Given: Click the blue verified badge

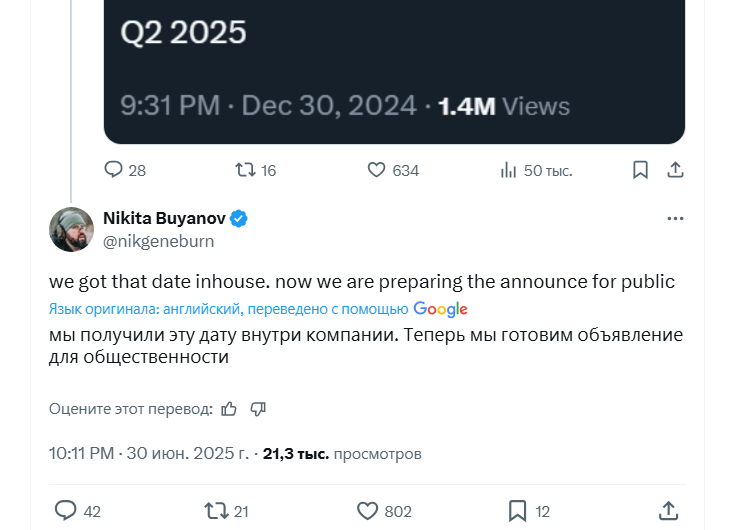Looking at the screenshot, I should coord(239,219).
